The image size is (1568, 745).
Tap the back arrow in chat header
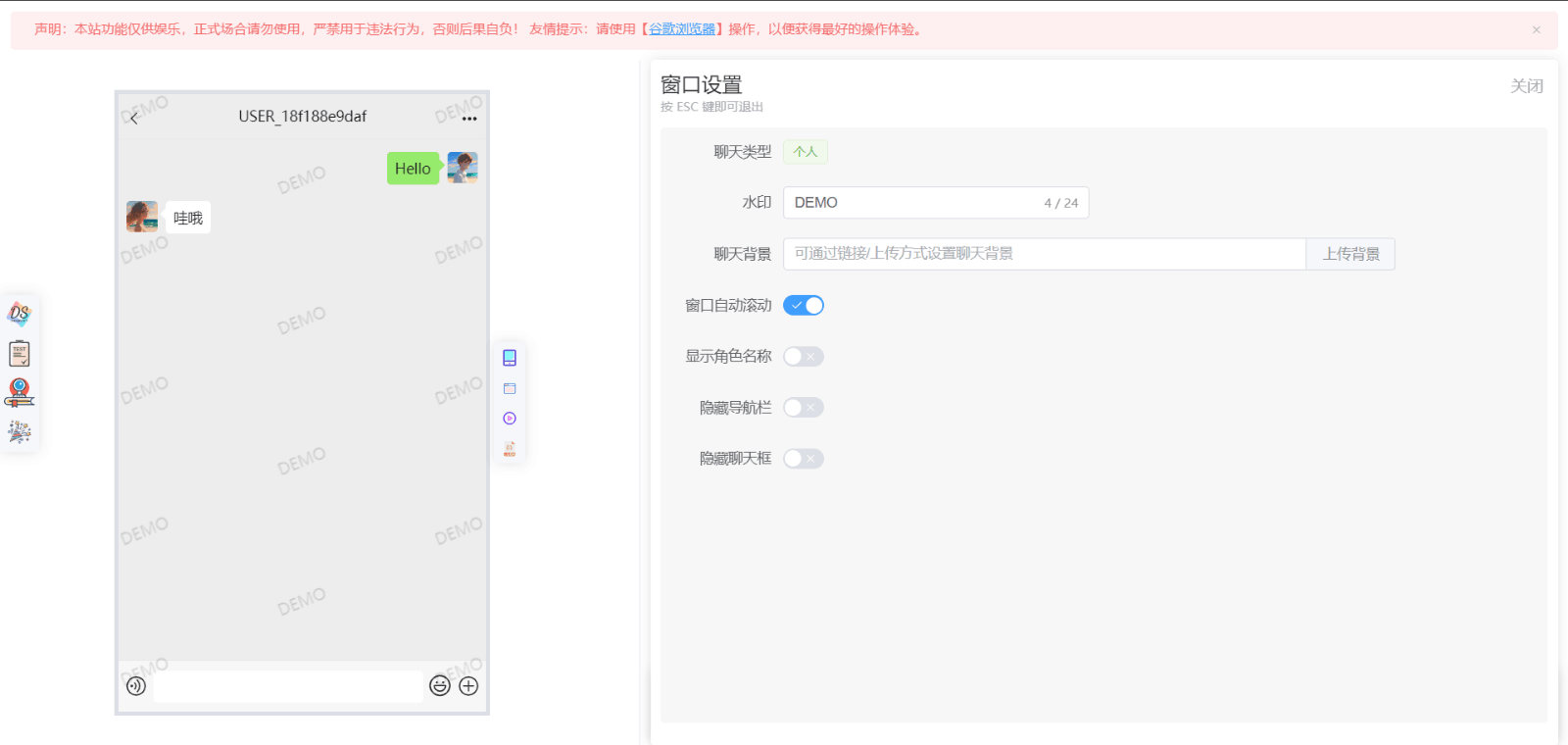pos(134,118)
